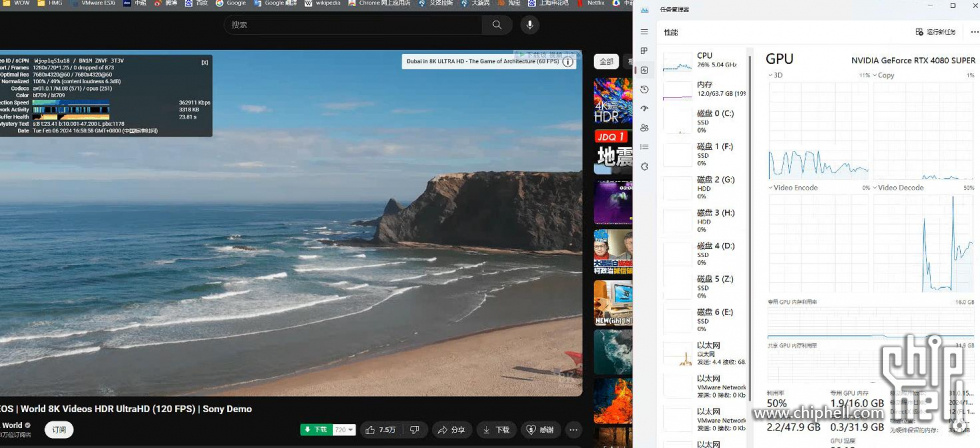Image resolution: width=980 pixels, height=448 pixels.
Task: Click the video title 8K Videos HDR UltraHD
Action: point(126,409)
